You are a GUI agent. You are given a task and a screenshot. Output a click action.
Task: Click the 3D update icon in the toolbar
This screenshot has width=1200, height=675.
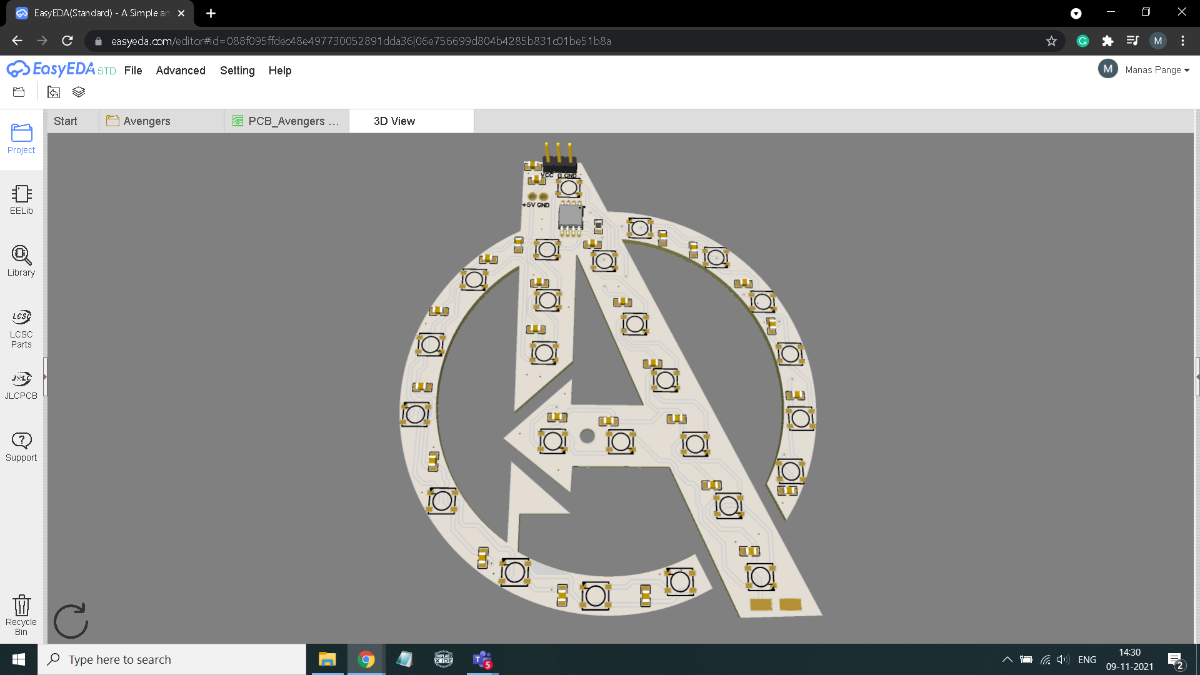pos(54,92)
